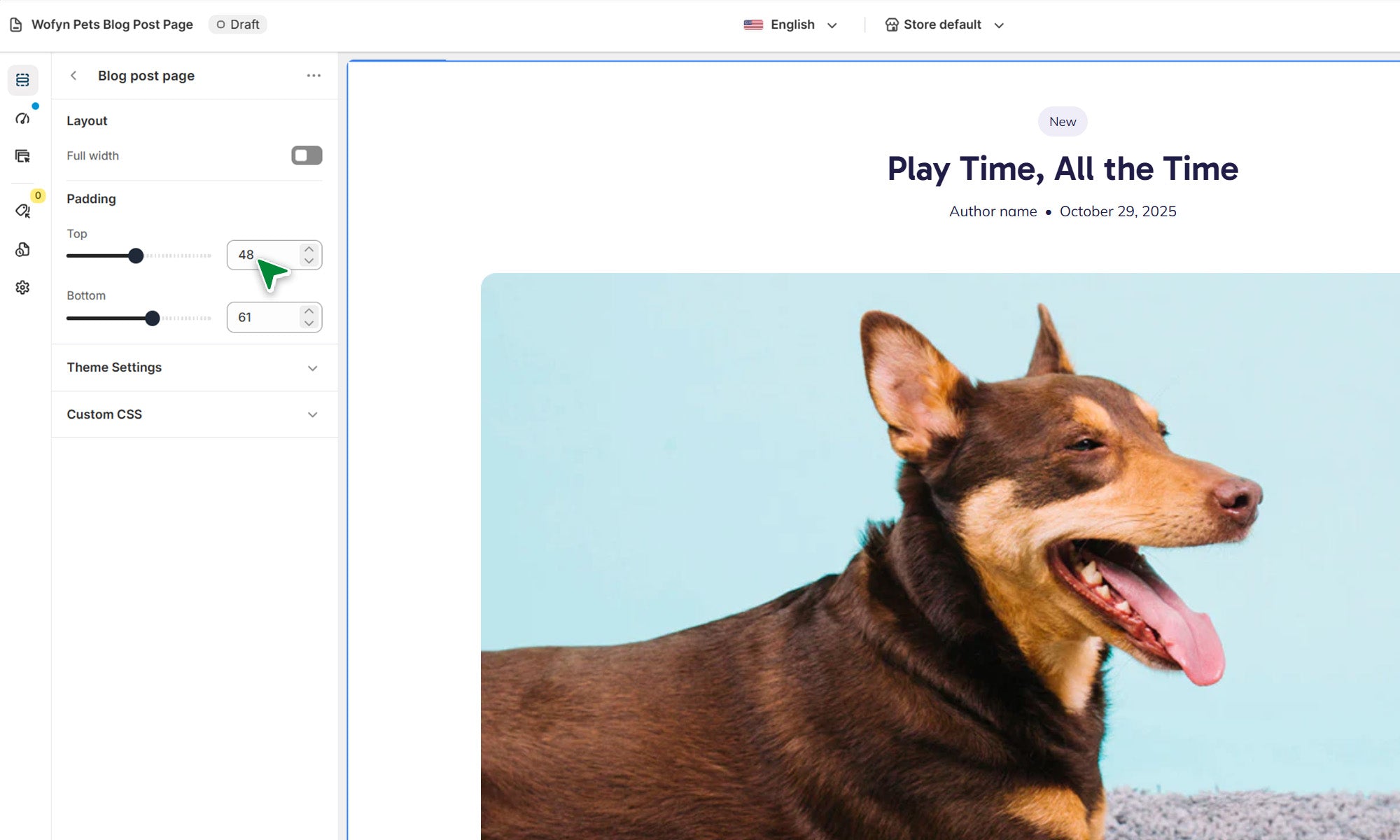Increase Top padding with up stepper arrow
Image resolution: width=1400 pixels, height=840 pixels.
tap(309, 249)
